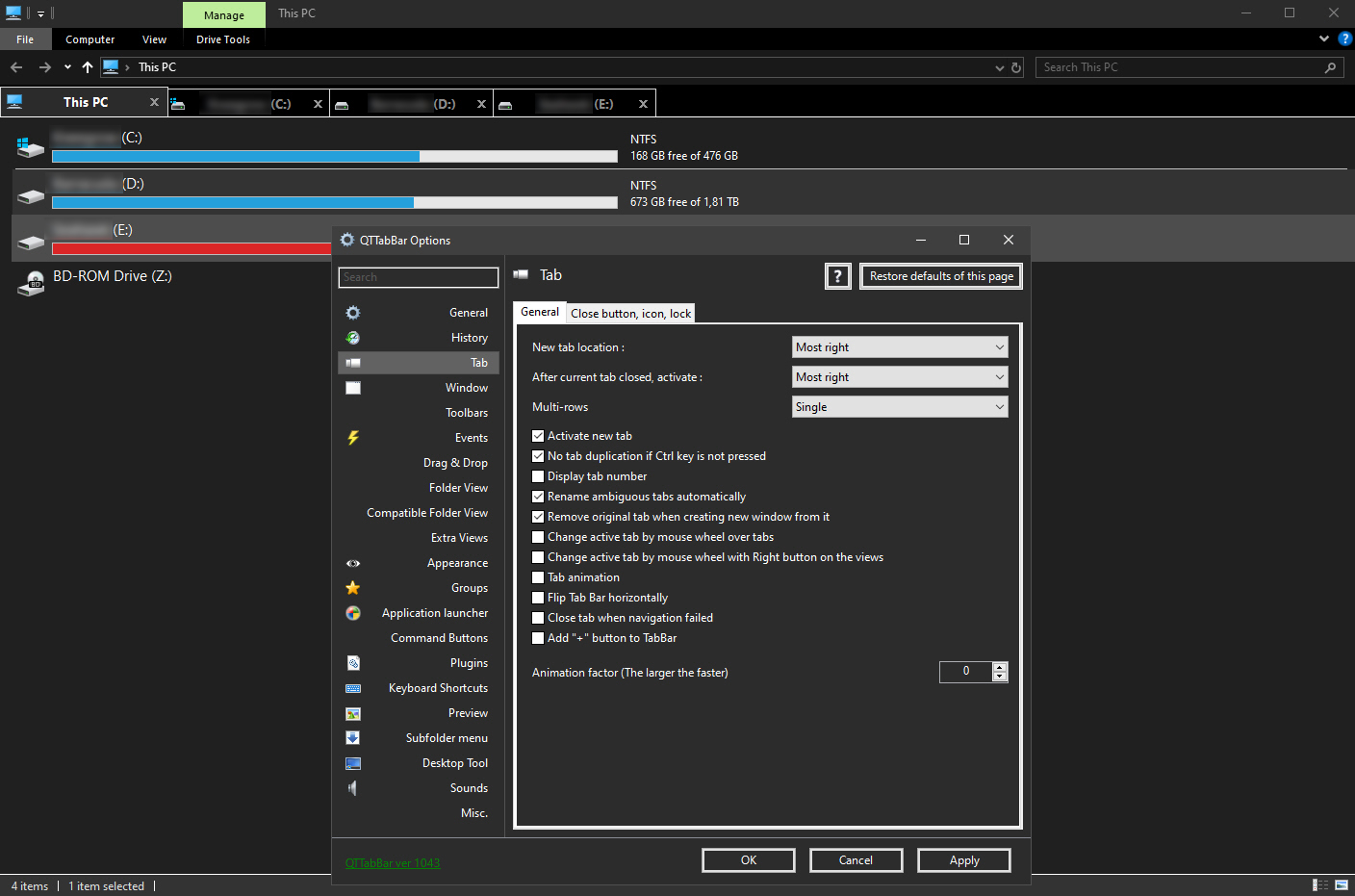This screenshot has height=896, width=1355.
Task: Close the (C:) drive tab
Action: 318,104
